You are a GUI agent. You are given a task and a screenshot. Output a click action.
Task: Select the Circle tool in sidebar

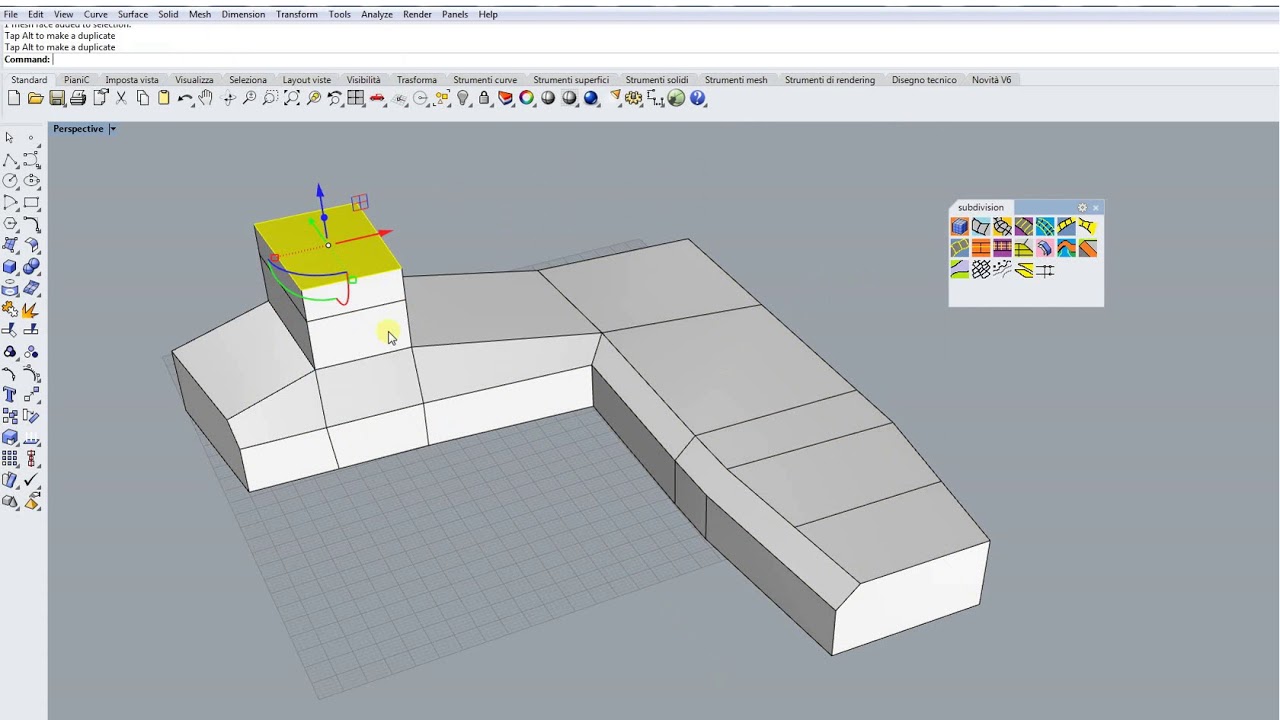tap(10, 181)
